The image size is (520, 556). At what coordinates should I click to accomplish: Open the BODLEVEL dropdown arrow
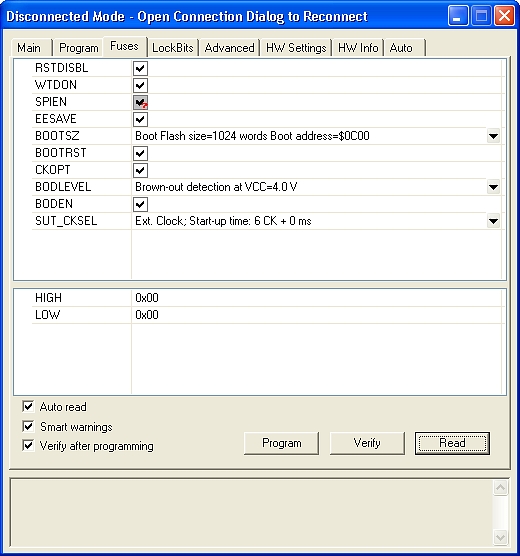tap(493, 187)
